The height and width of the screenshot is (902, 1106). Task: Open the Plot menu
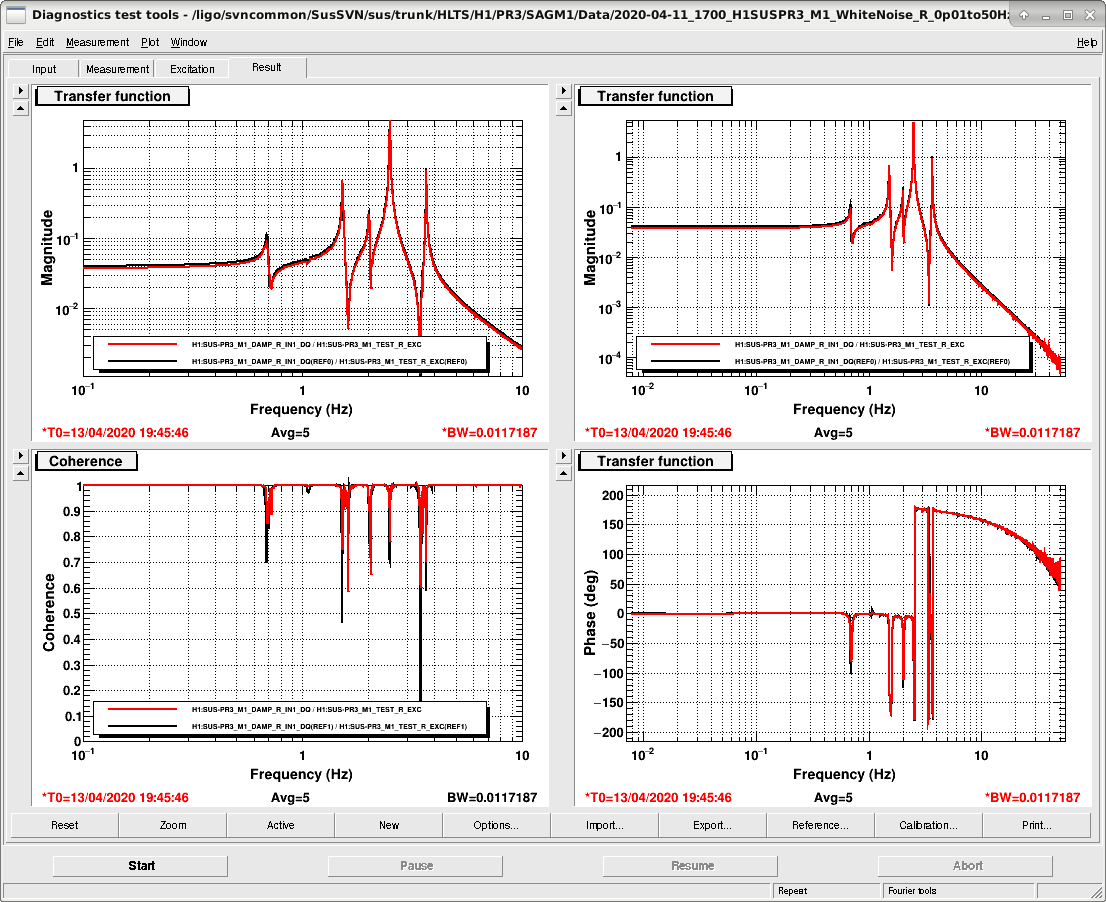tap(150, 42)
